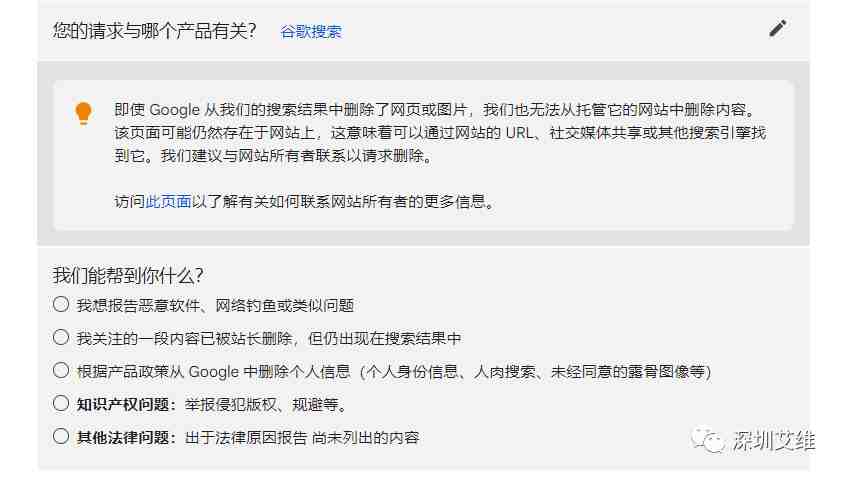Click the heading 我们能帮到你什么?
The width and height of the screenshot is (843, 478).
click(128, 276)
